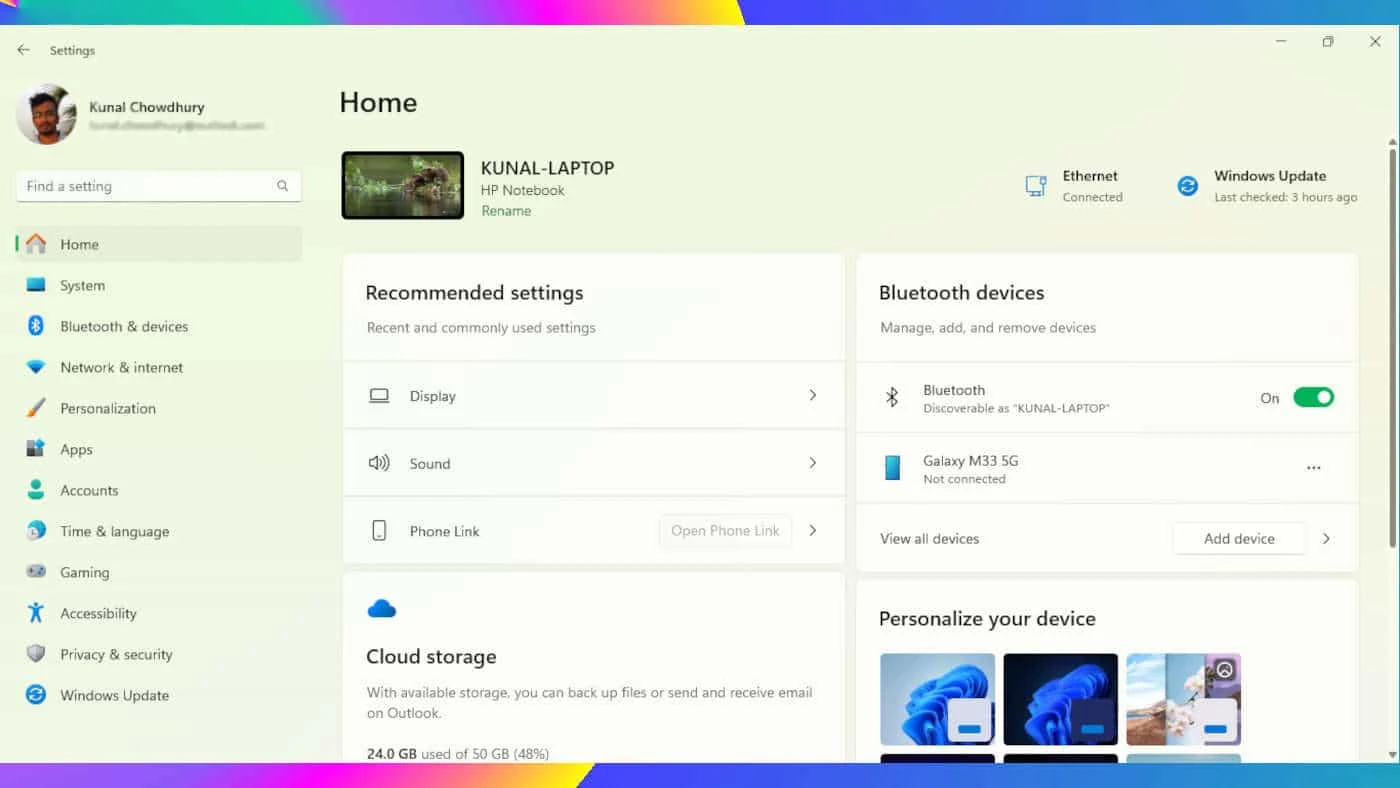Open Windows Update in the sidebar

(x=159, y=695)
